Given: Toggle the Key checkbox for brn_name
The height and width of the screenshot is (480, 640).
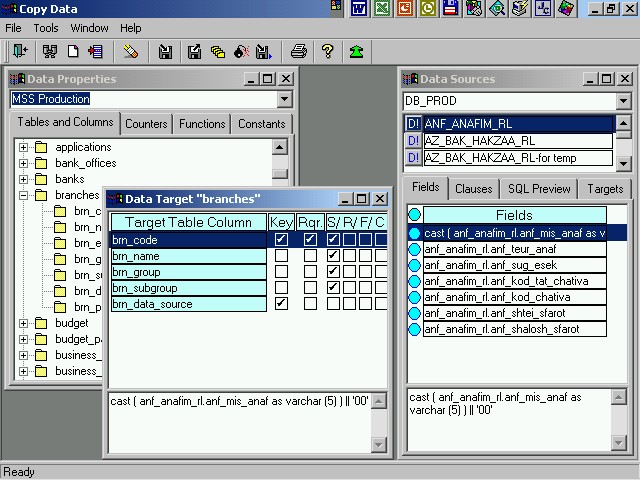Looking at the screenshot, I should pyautogui.click(x=281, y=256).
